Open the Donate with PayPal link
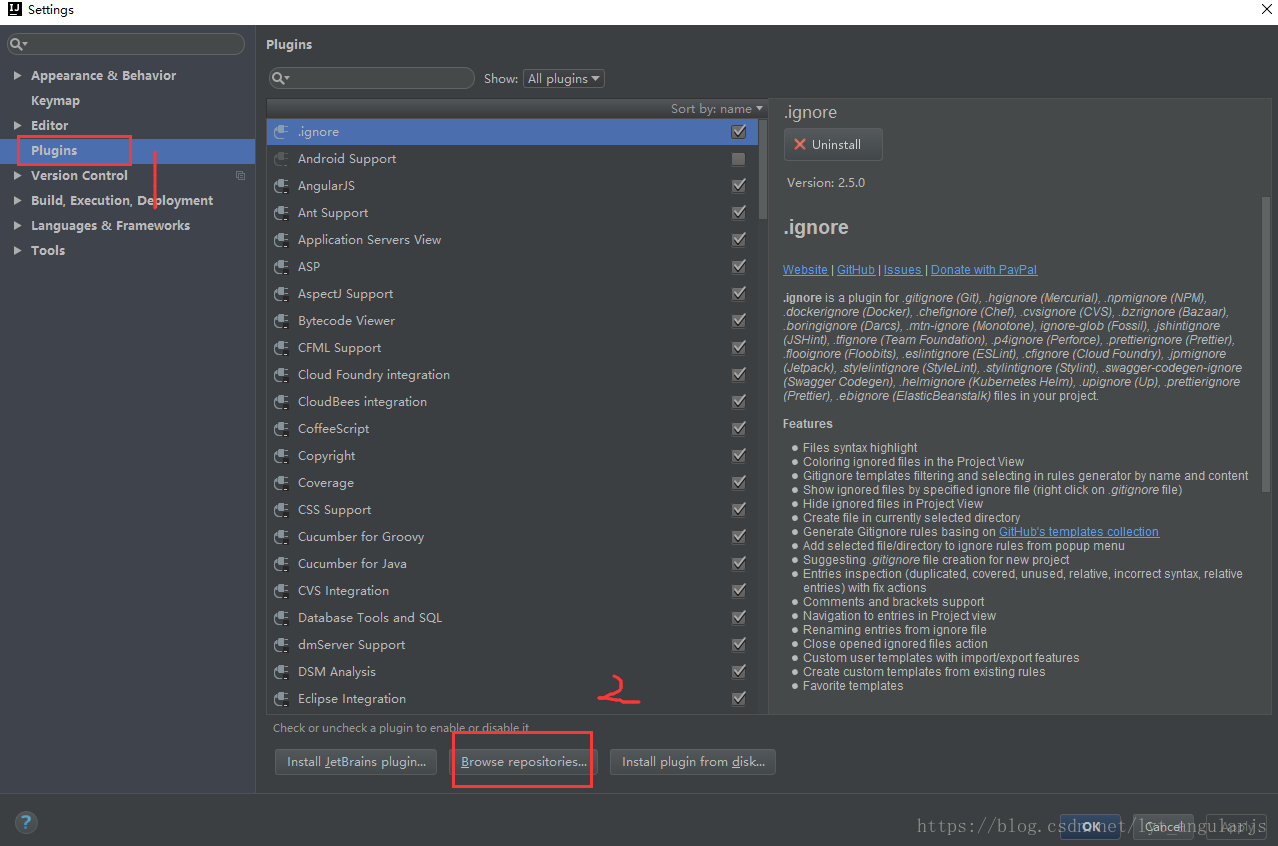 pyautogui.click(x=984, y=270)
